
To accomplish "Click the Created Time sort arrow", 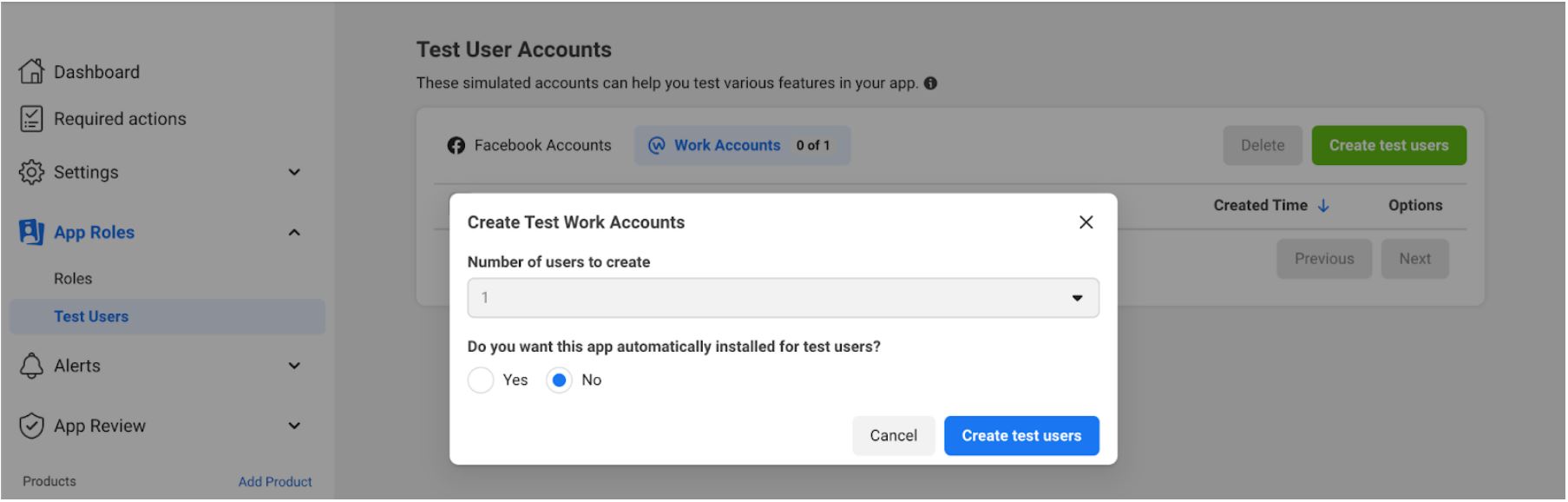I will 1323,206.
